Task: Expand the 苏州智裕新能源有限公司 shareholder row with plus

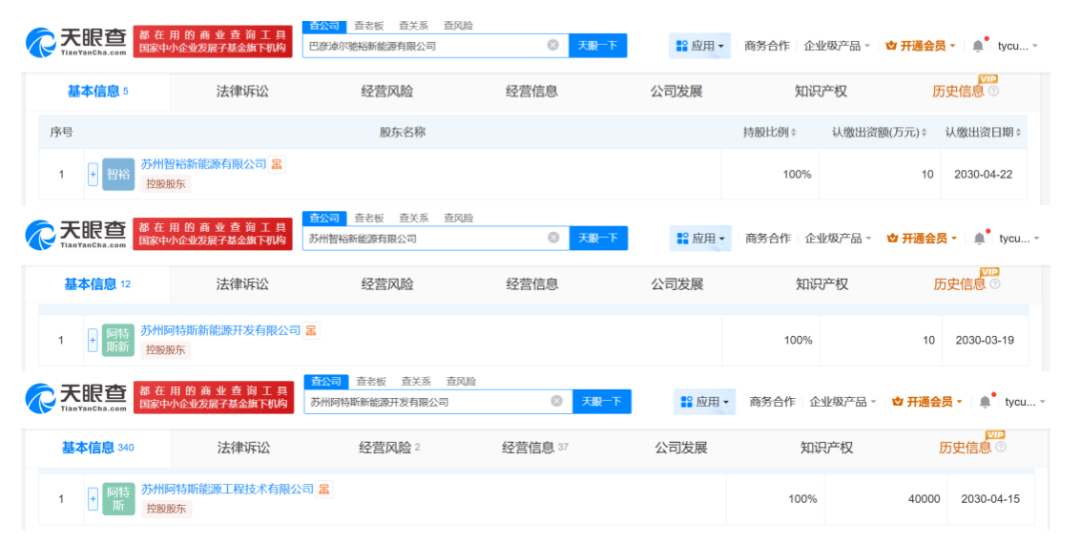Action: click(x=93, y=174)
